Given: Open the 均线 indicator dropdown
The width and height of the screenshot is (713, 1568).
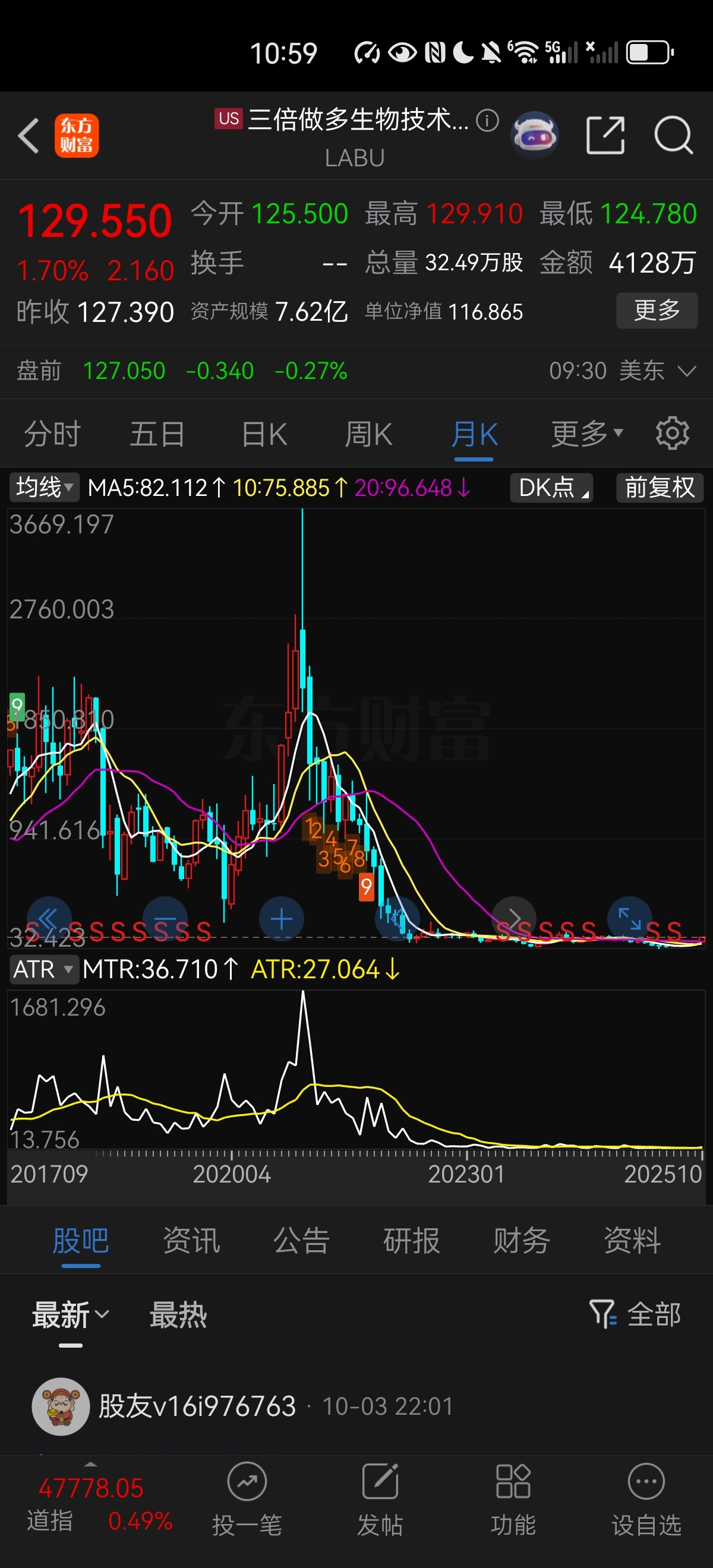Looking at the screenshot, I should coord(44,488).
